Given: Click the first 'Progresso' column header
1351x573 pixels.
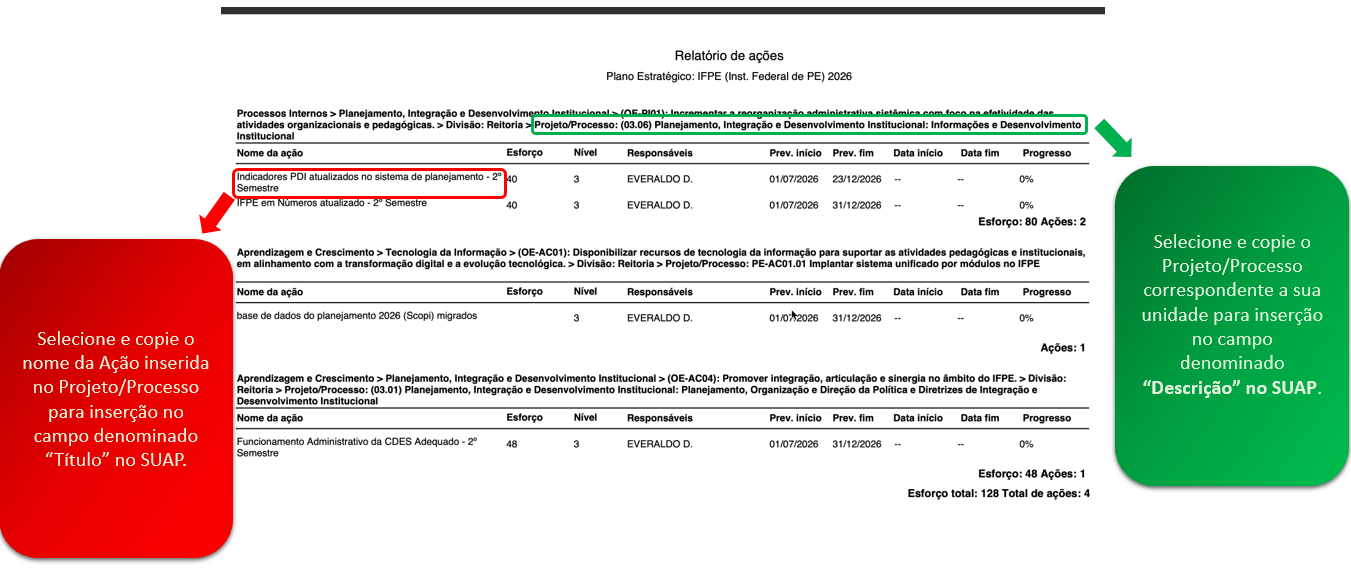Looking at the screenshot, I should pos(1046,153).
